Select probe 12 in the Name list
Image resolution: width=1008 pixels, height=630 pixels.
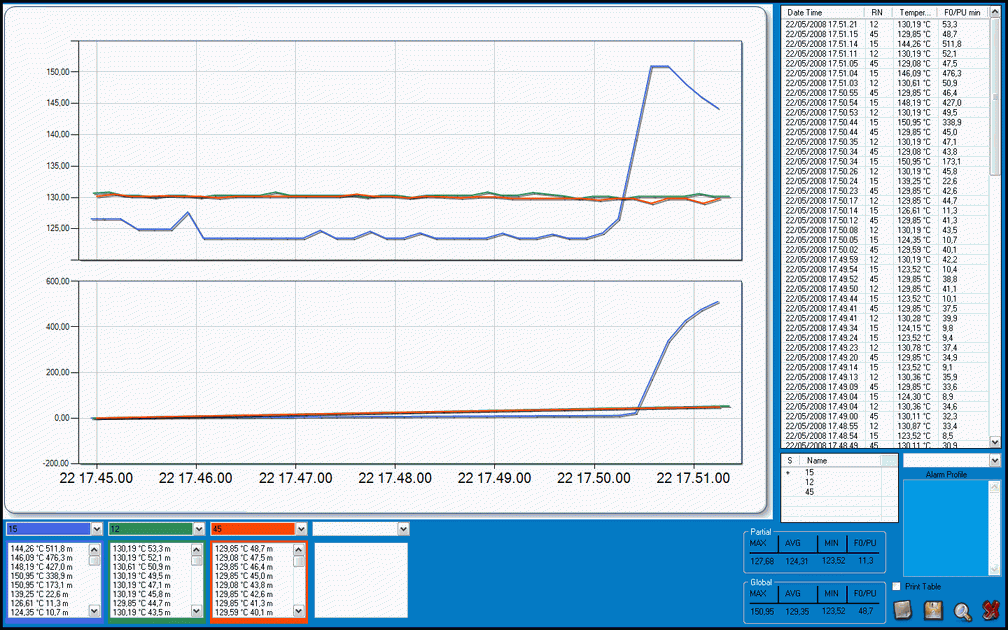pos(810,482)
